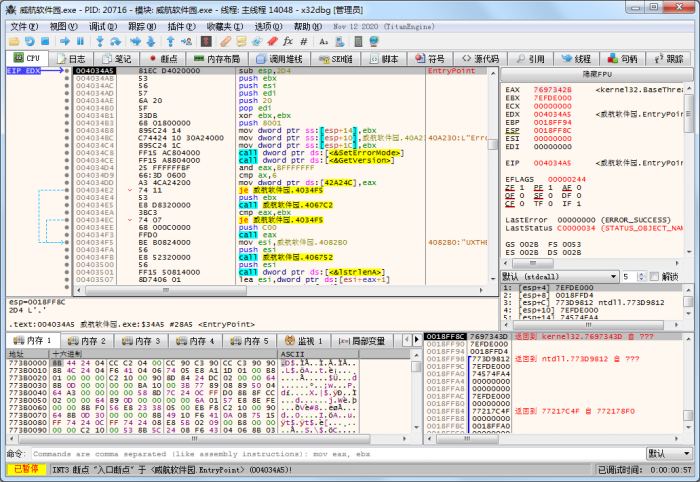Click the left arrow of dump tab strip
Image resolution: width=700 pixels, height=482 pixels.
[406, 340]
